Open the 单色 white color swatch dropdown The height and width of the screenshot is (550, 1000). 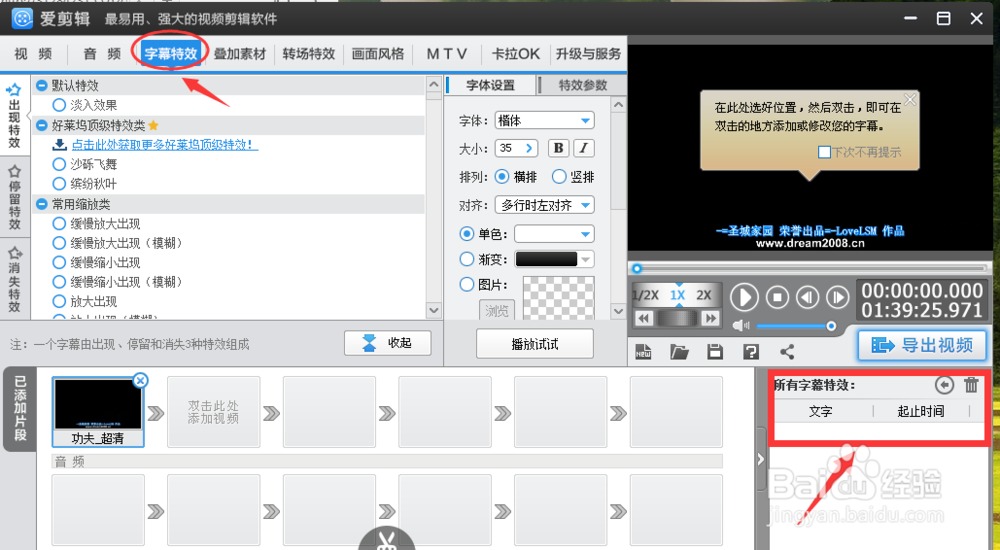pyautogui.click(x=554, y=234)
